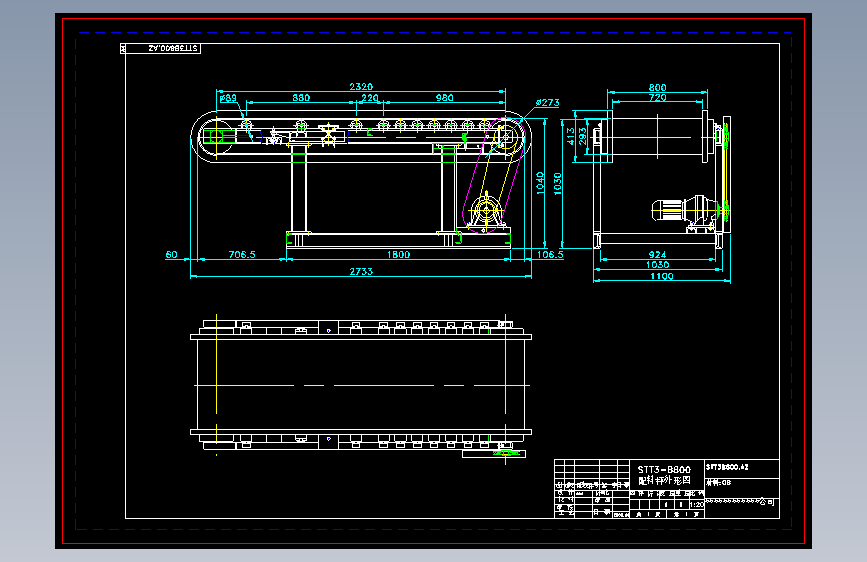The width and height of the screenshot is (867, 562).
Task: Click the 706.5 dimension text
Action: (x=242, y=254)
